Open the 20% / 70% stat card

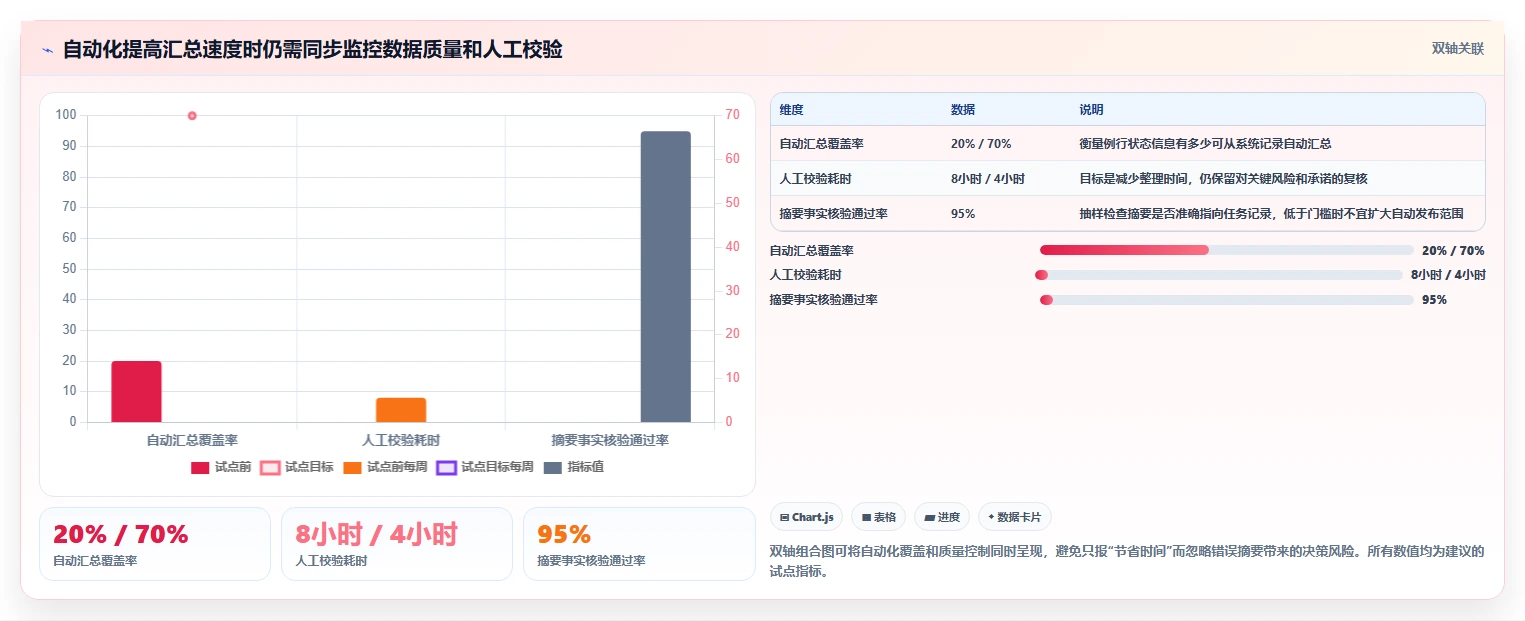coord(155,544)
